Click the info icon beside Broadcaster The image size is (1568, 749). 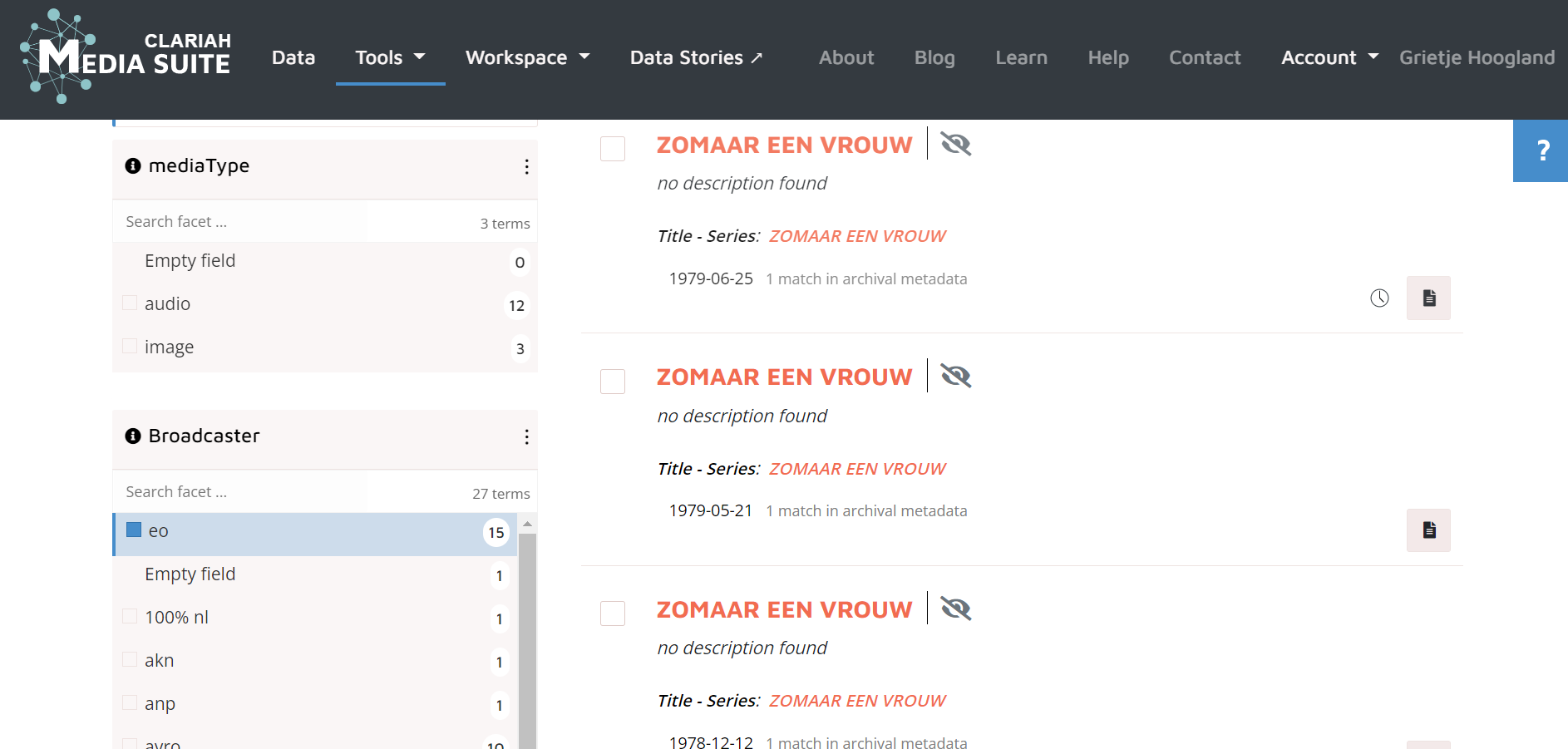pyautogui.click(x=132, y=436)
